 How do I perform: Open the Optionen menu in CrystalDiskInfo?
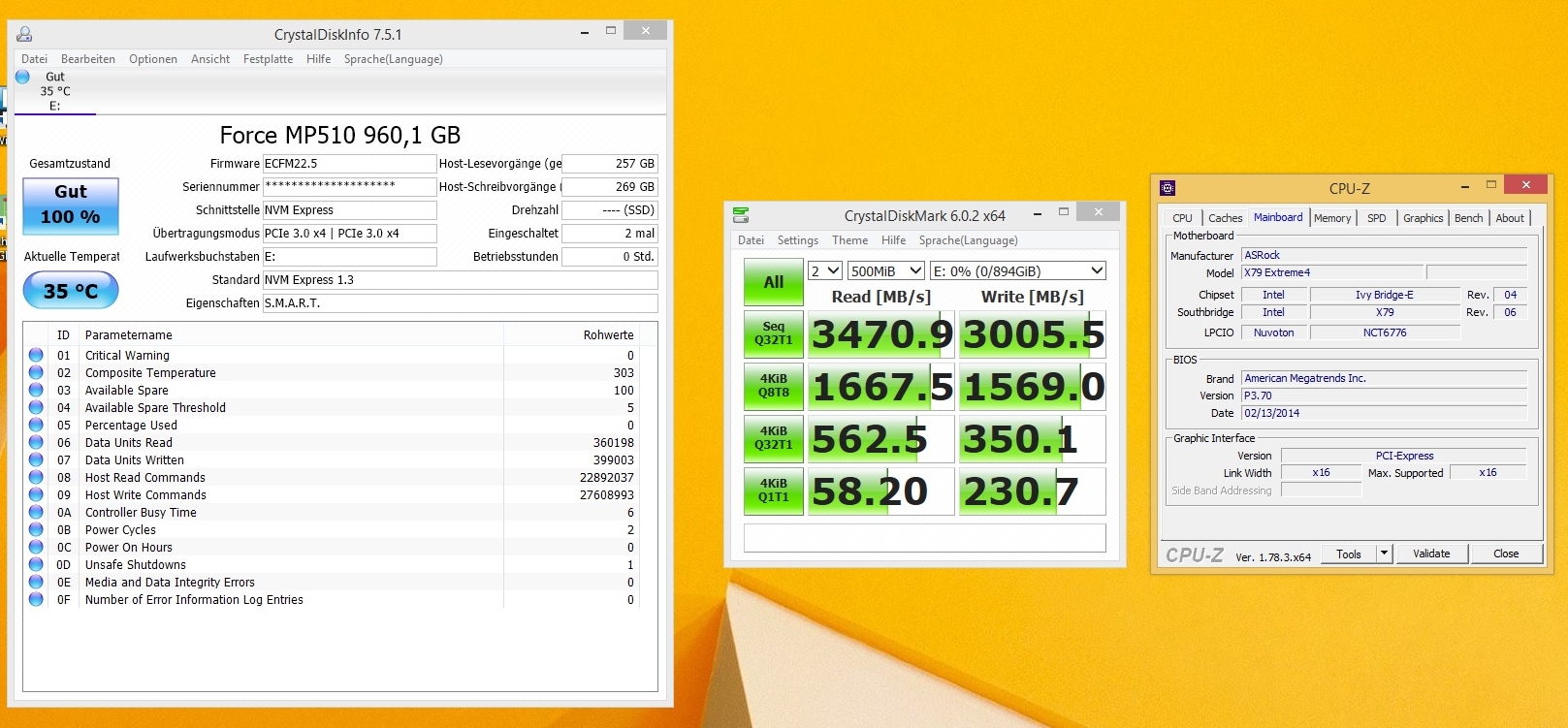tap(153, 59)
